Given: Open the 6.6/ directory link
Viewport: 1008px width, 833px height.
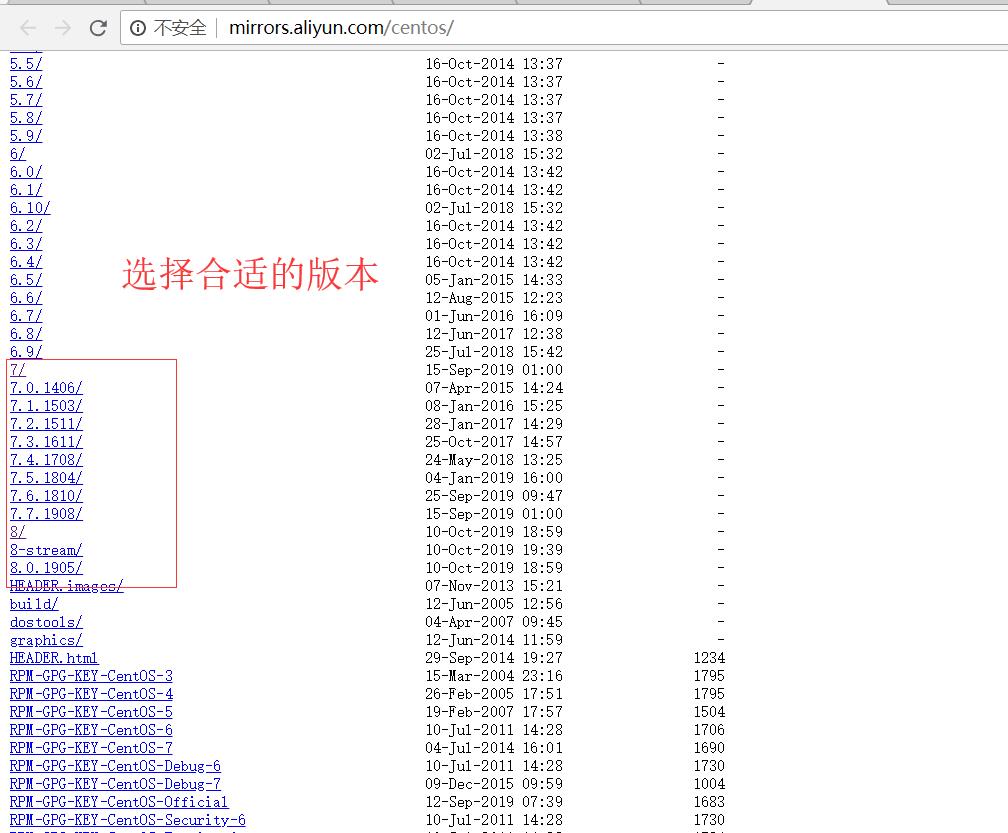Looking at the screenshot, I should click(x=26, y=298).
